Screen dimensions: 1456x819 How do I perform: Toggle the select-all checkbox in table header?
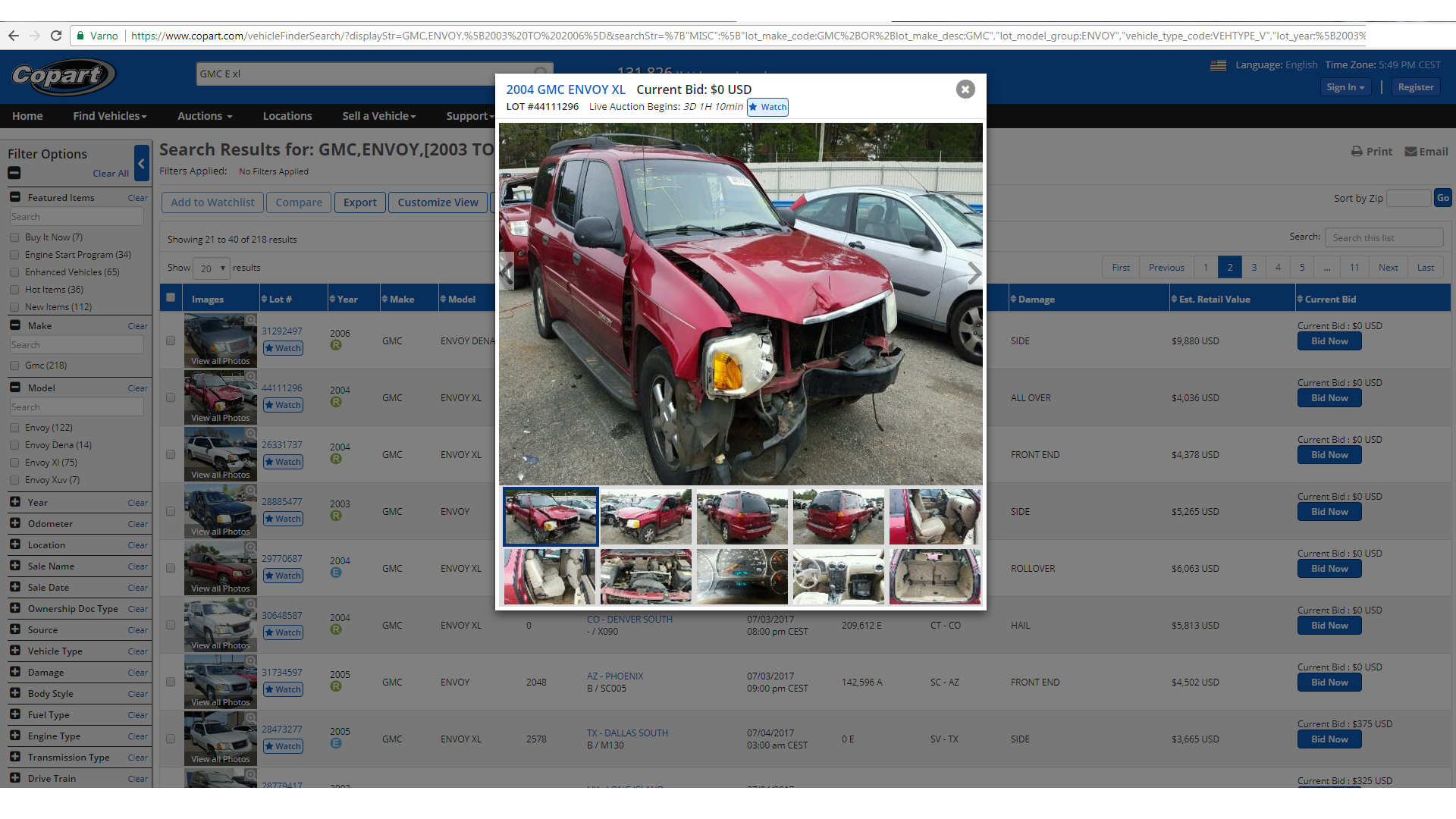pos(171,298)
